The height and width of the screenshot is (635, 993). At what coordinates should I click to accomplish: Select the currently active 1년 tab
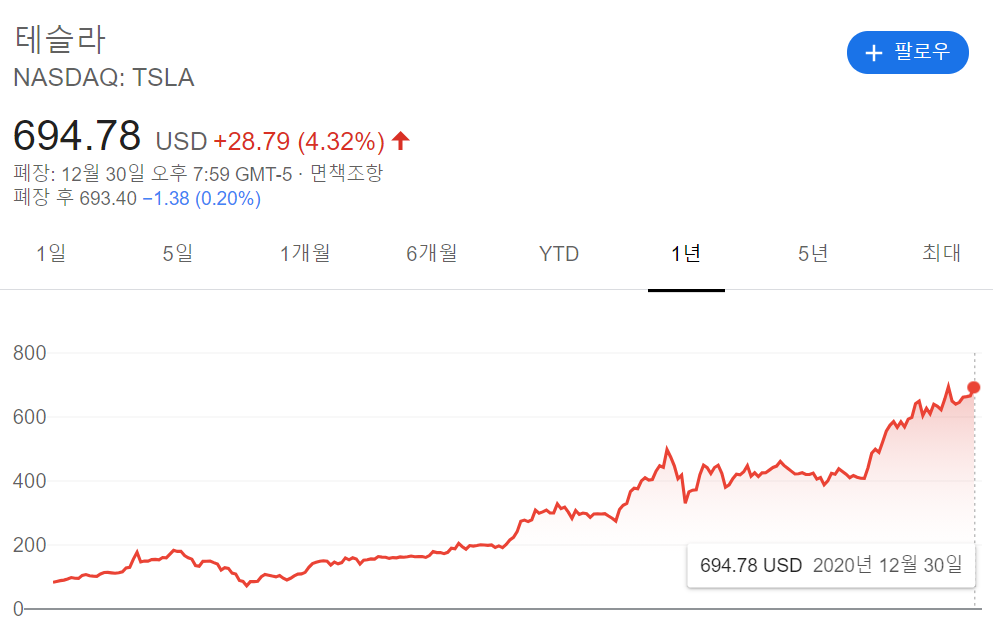(x=686, y=254)
